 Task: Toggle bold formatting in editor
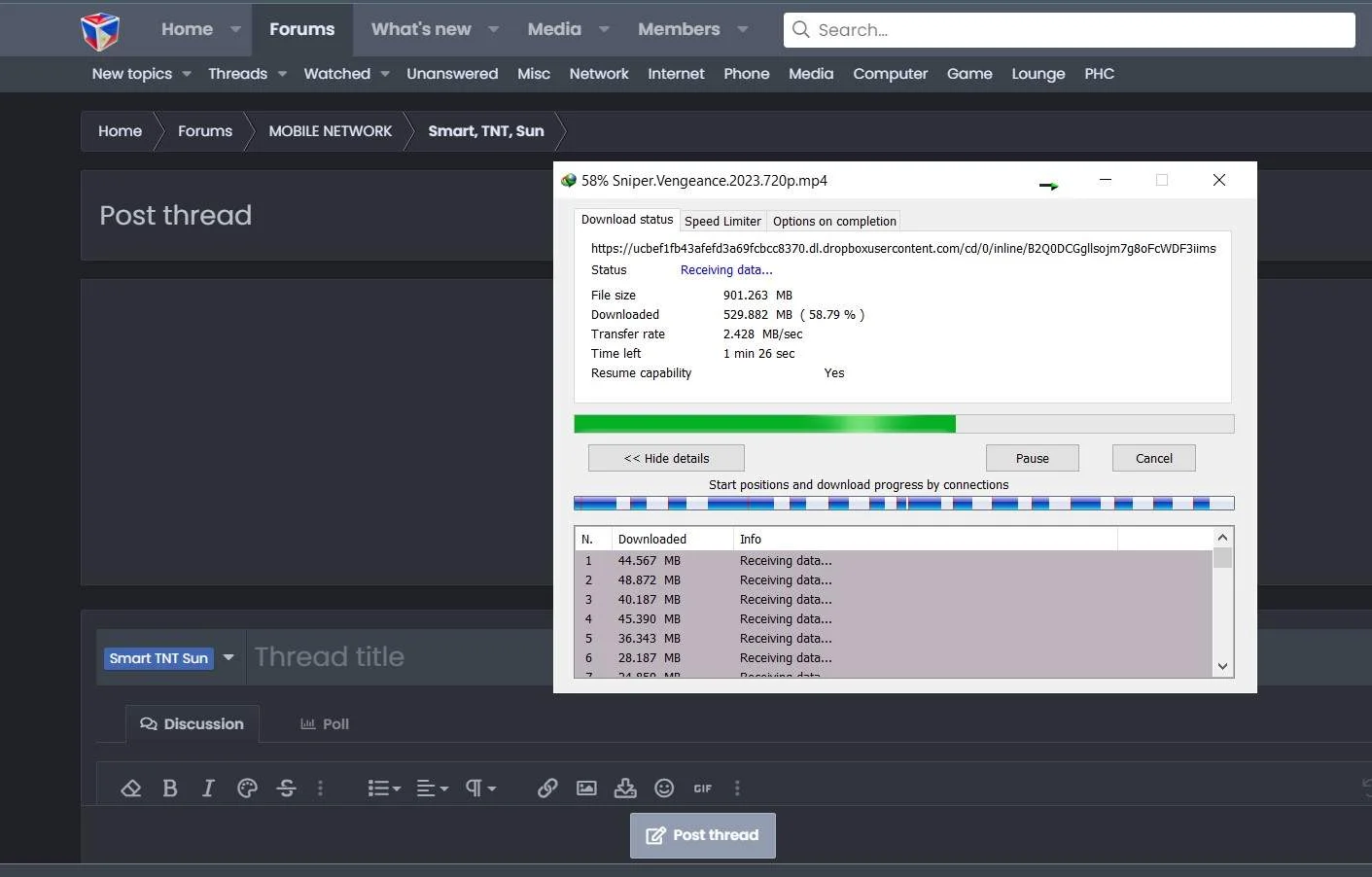pos(170,789)
